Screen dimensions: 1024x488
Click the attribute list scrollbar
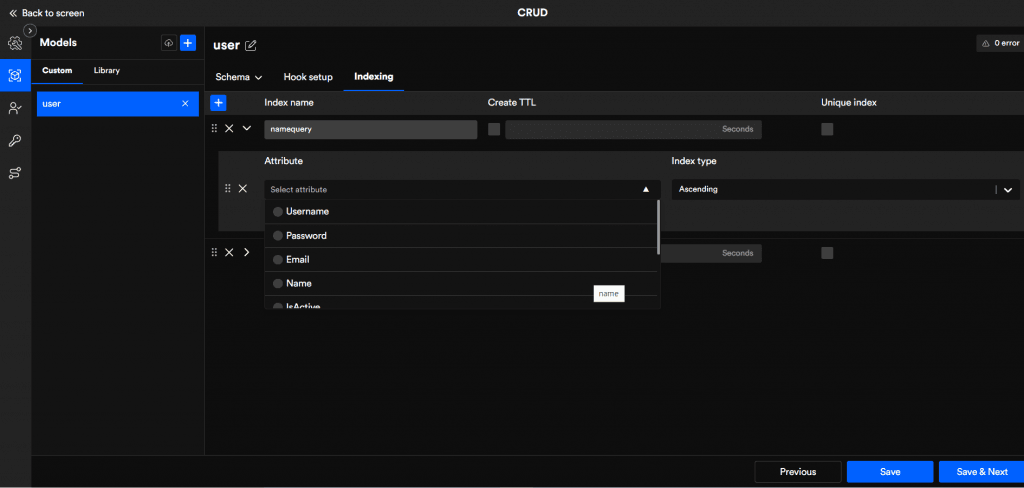pyautogui.click(x=658, y=227)
